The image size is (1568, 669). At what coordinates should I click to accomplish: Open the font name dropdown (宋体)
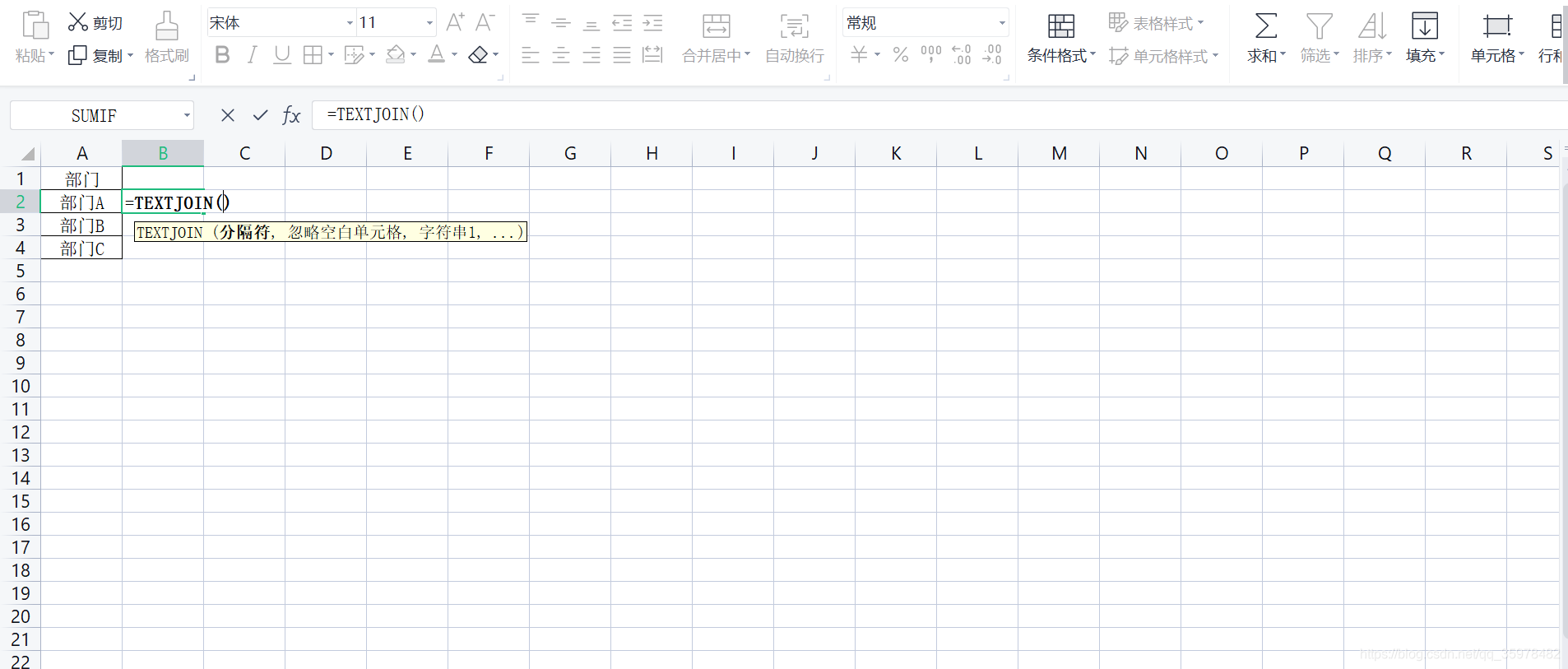(x=350, y=23)
